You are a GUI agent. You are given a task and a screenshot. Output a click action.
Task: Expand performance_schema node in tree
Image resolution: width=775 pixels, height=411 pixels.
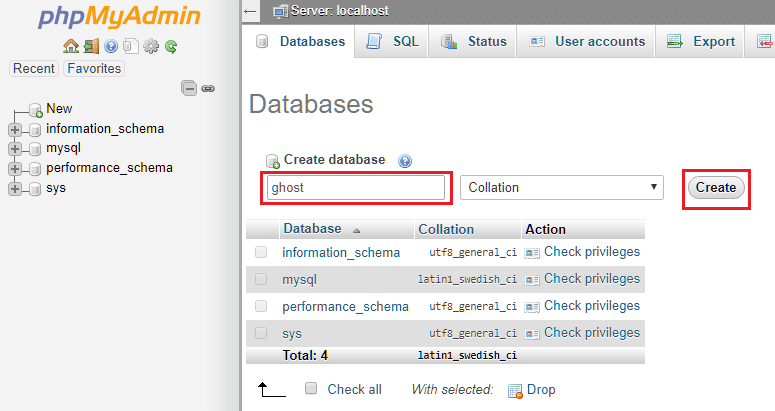point(15,169)
